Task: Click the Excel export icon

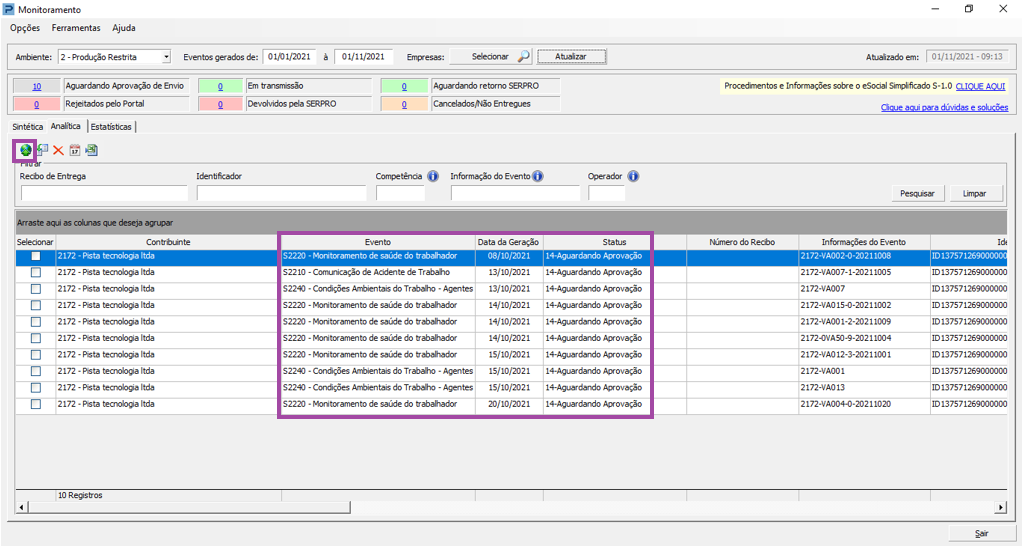Action: coord(91,151)
